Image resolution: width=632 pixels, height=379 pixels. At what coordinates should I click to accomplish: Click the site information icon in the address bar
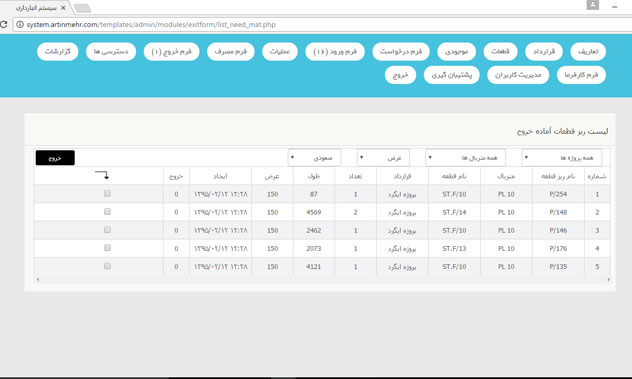click(x=20, y=25)
